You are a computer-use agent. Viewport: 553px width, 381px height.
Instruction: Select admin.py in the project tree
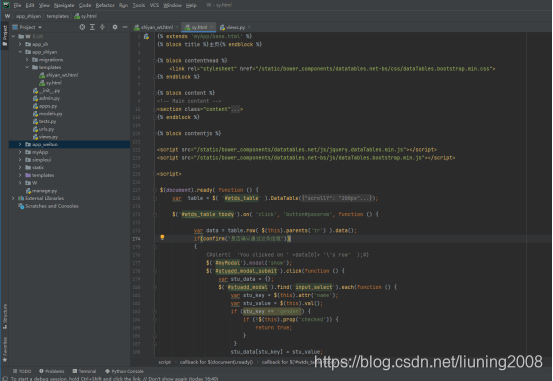(x=46, y=98)
